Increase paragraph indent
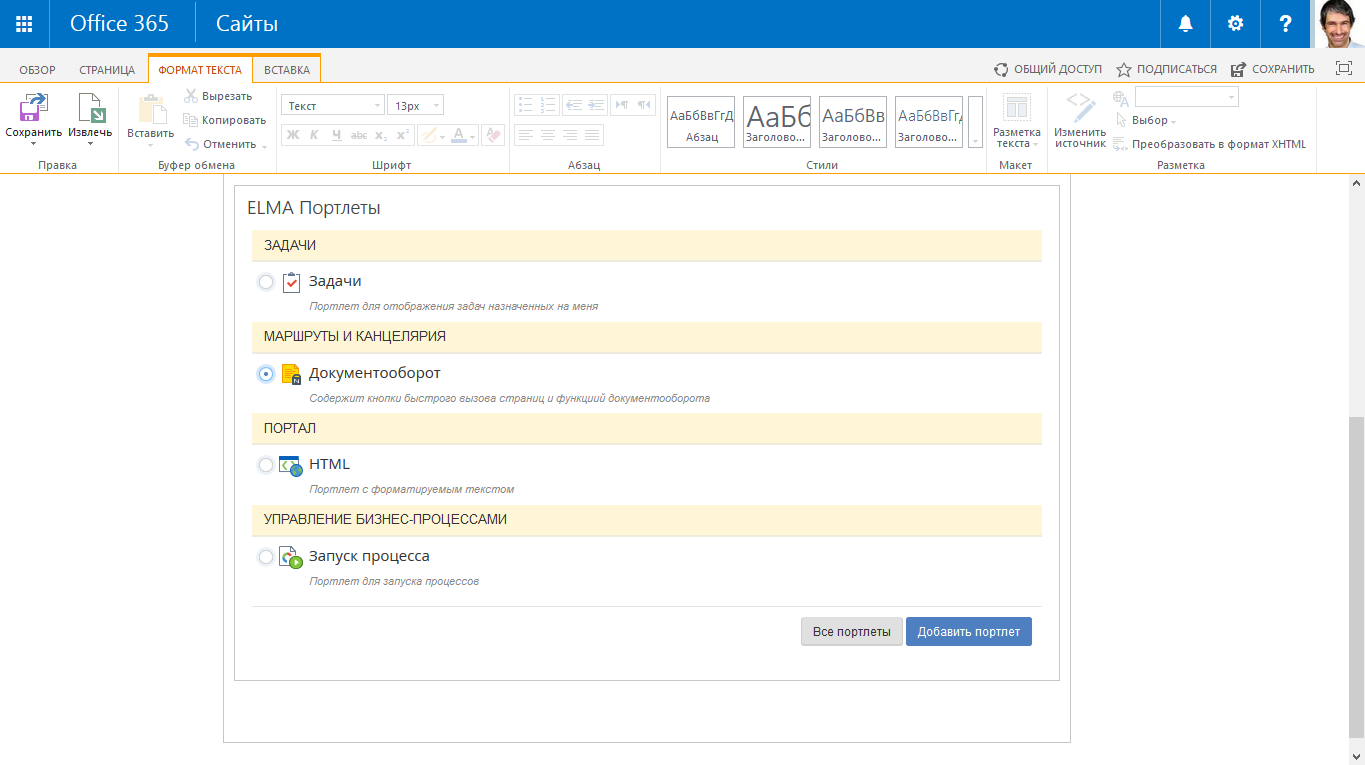Viewport: 1365px width, 765px height. [x=596, y=105]
